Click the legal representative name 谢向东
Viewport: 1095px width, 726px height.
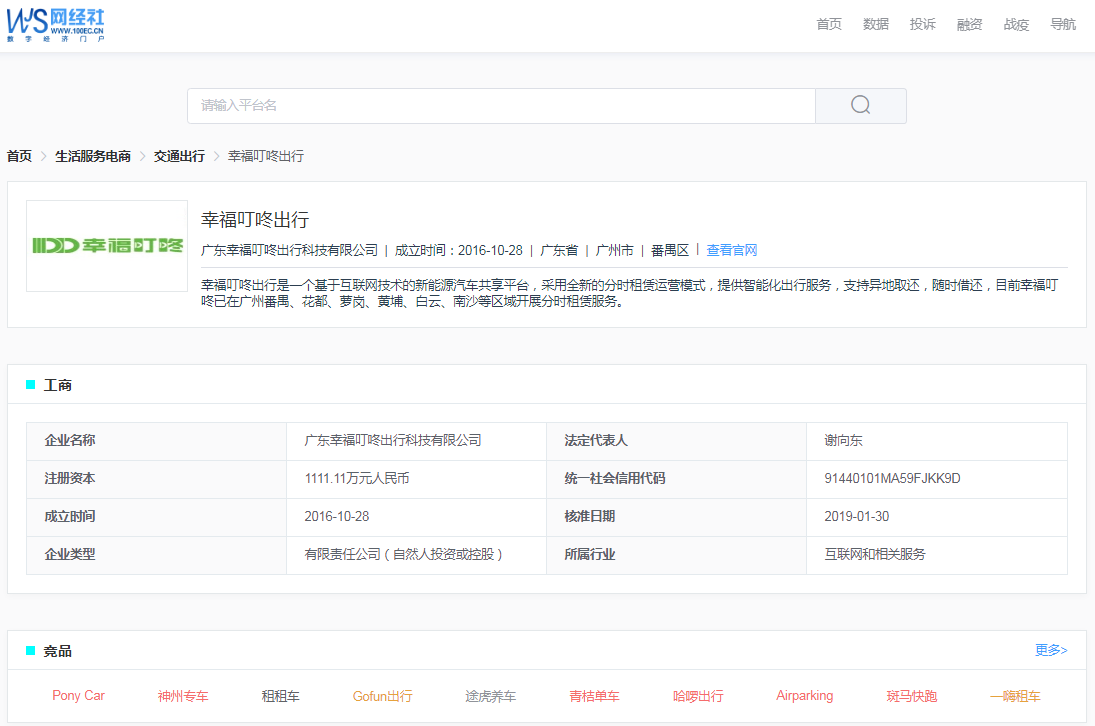pos(844,440)
